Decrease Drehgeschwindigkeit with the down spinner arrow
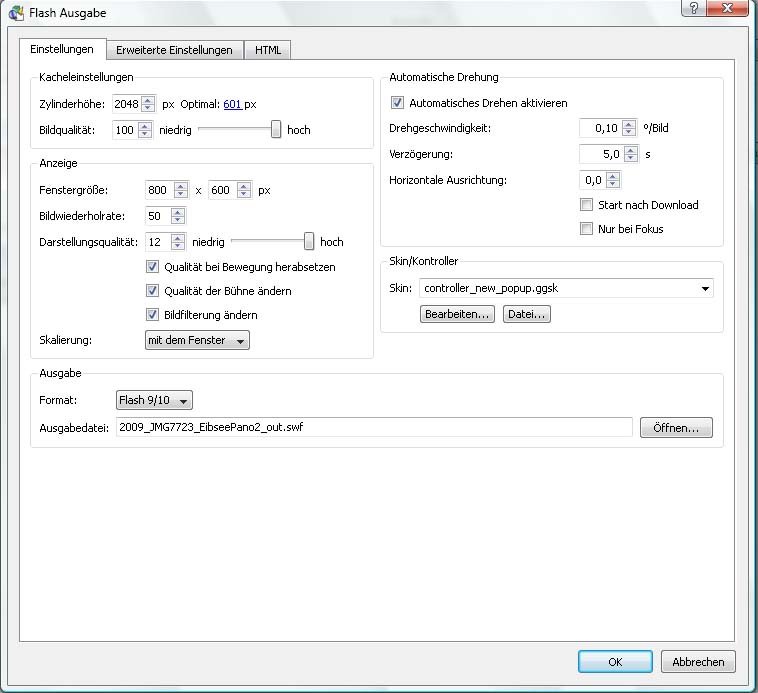Viewport: 758px width, 693px height. click(628, 132)
